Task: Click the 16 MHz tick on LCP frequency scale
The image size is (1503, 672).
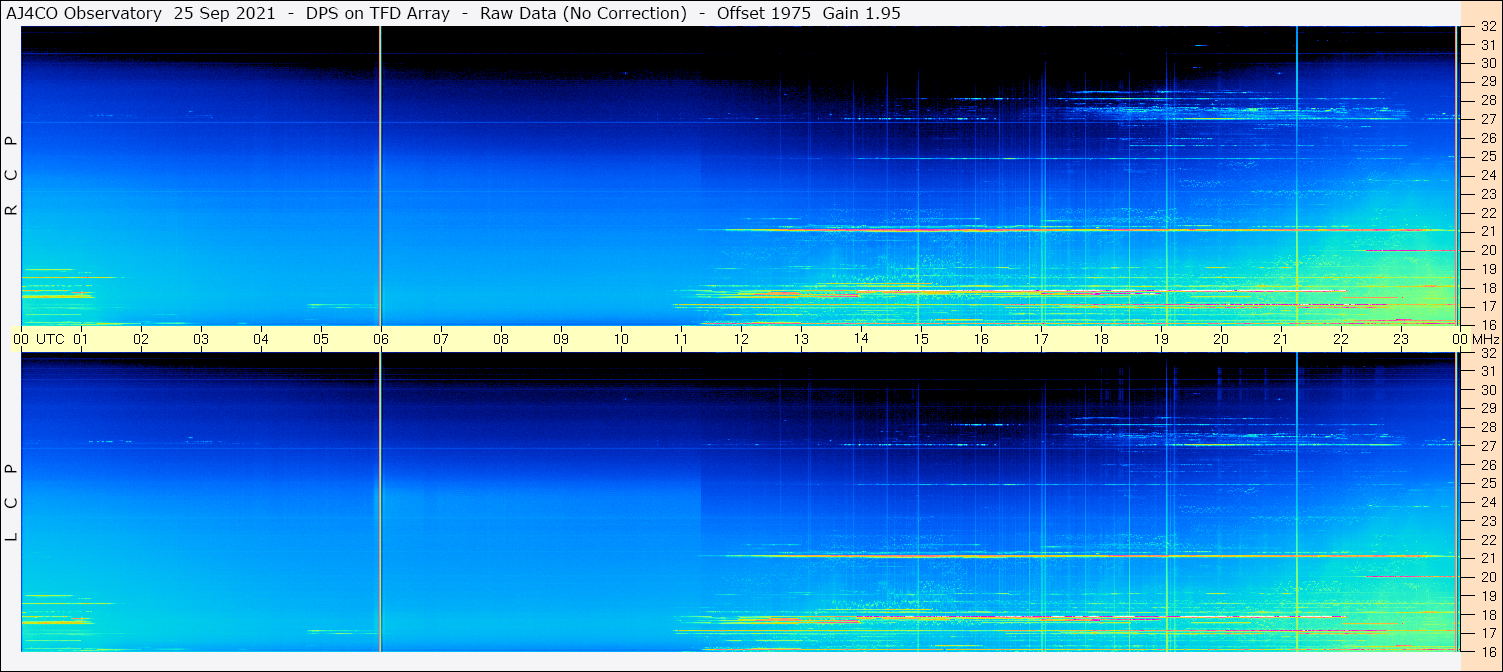Action: coord(1488,650)
